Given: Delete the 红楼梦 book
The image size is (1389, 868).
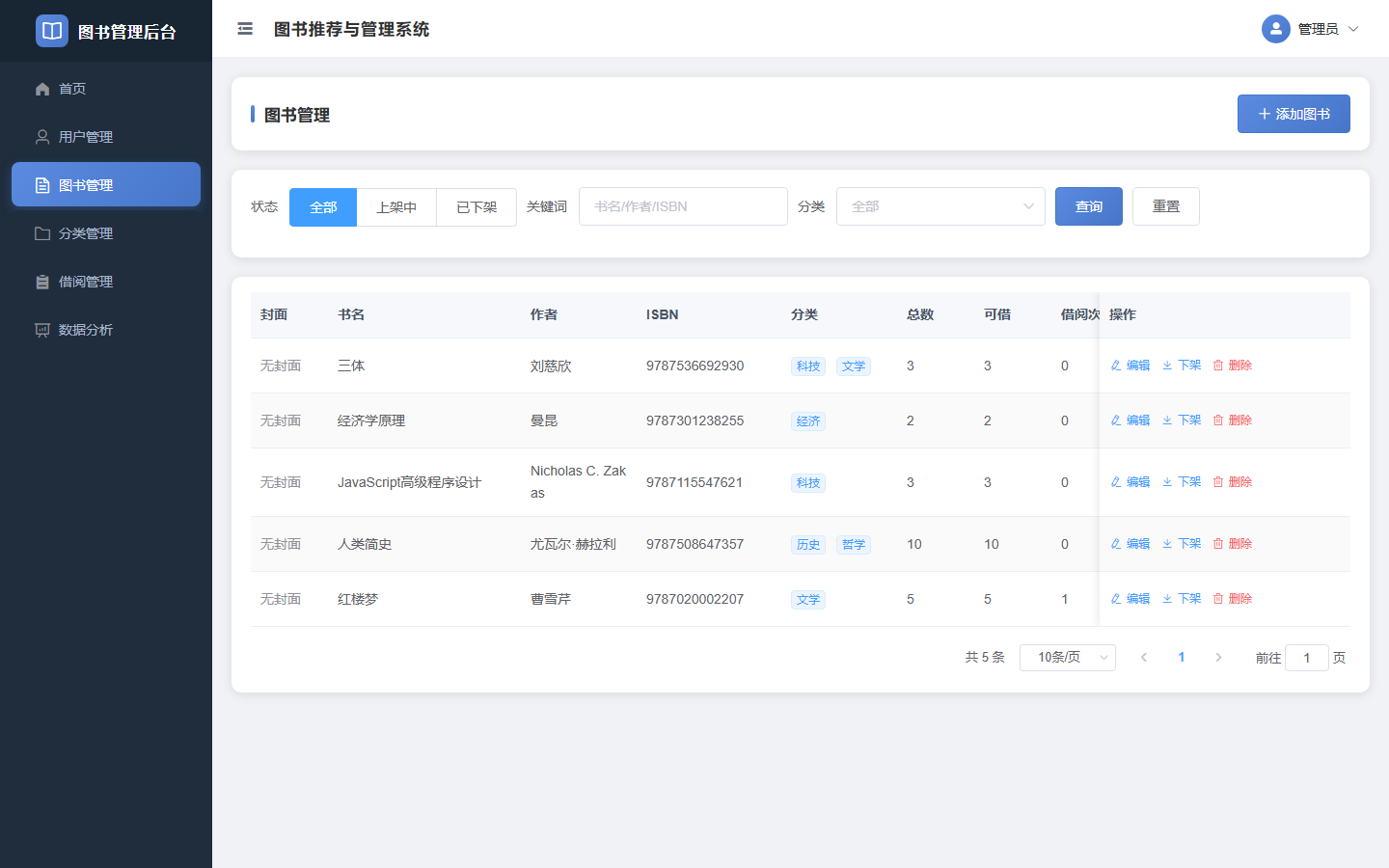Looking at the screenshot, I should 1233,599.
